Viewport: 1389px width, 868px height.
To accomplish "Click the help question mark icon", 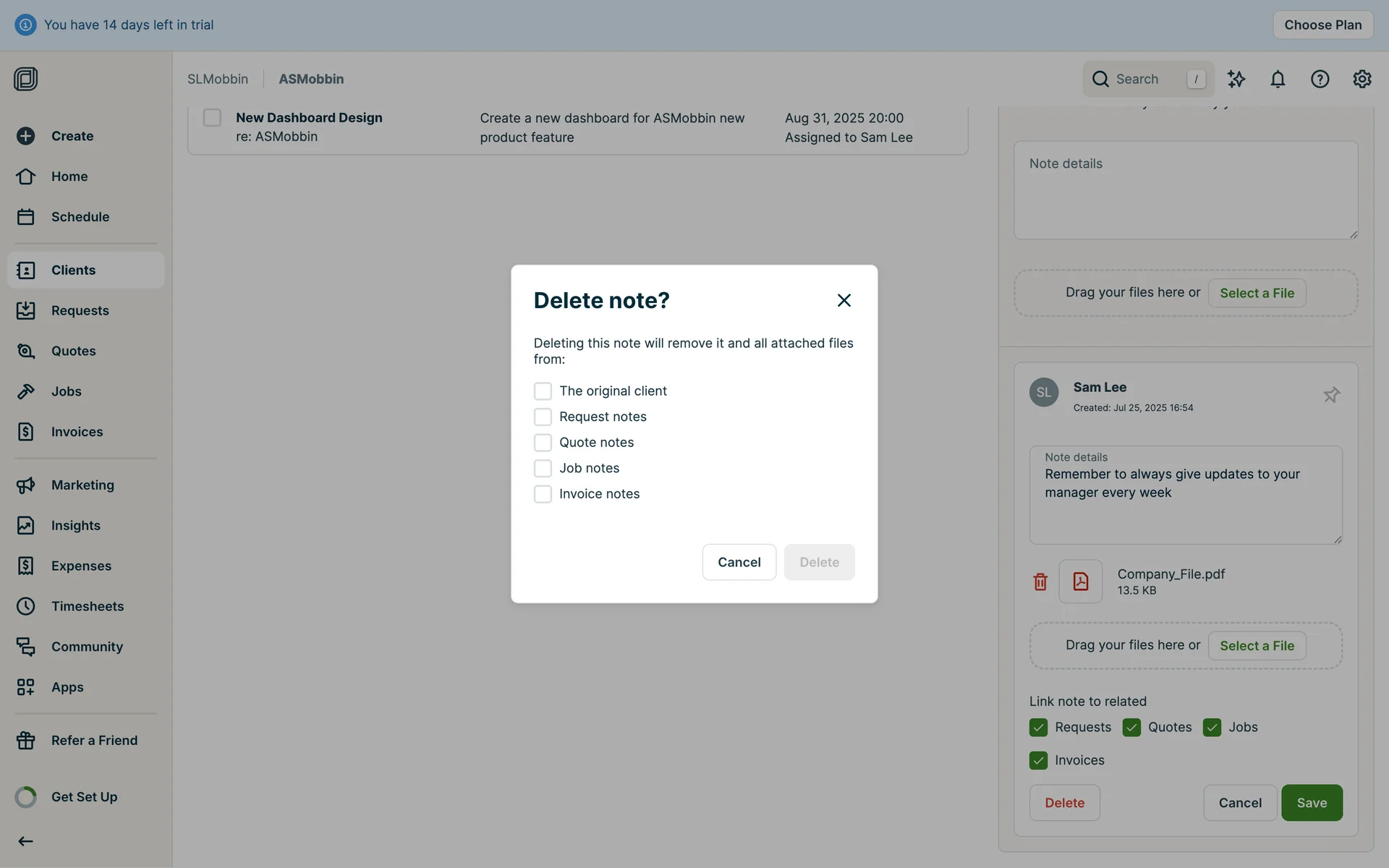I will pos(1320,79).
